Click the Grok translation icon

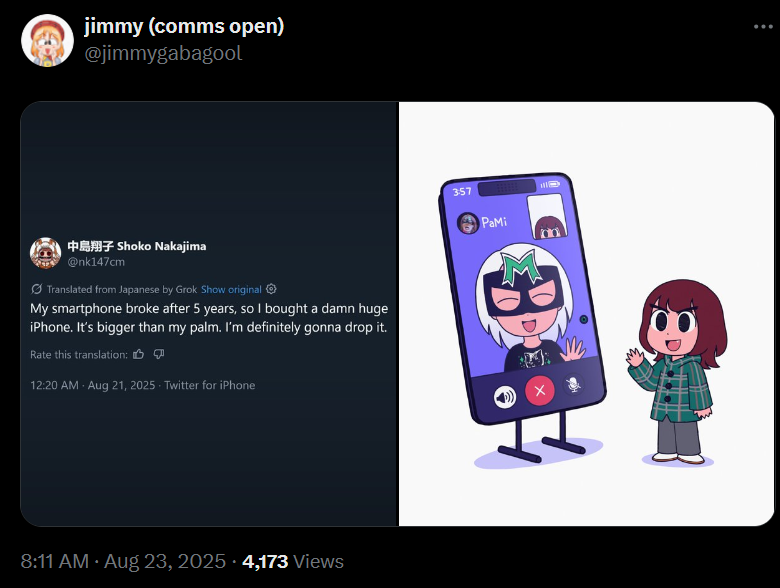36,289
